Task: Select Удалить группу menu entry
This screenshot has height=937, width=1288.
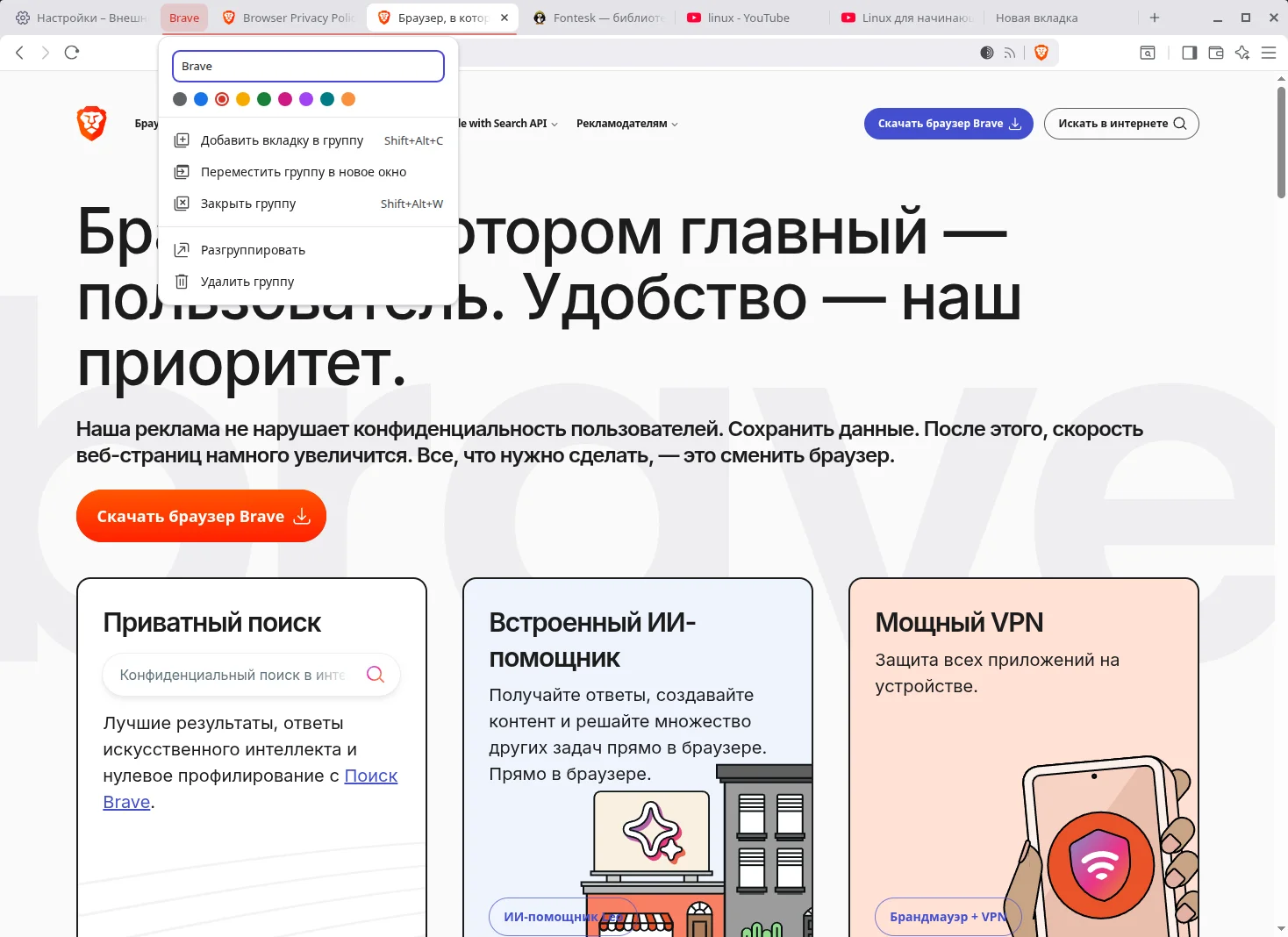Action: tap(247, 282)
